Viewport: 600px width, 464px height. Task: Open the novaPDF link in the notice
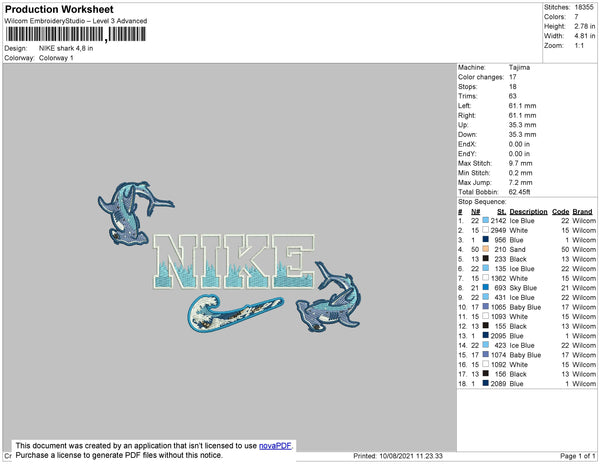coord(275,446)
